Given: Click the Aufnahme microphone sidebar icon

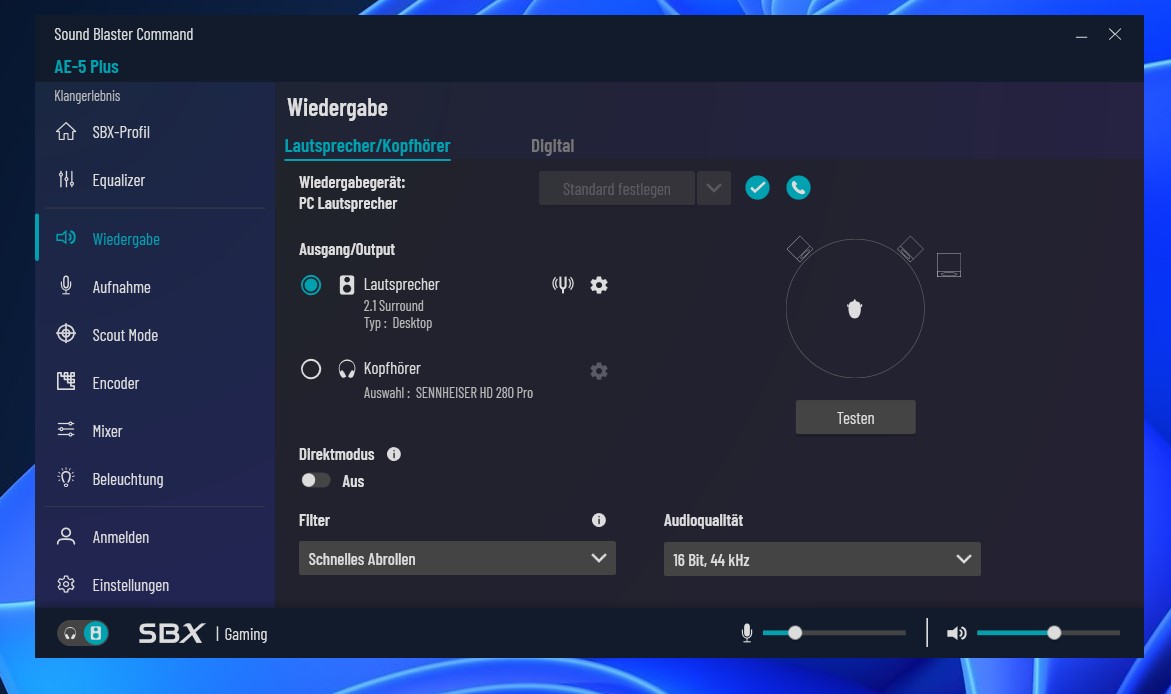Looking at the screenshot, I should (66, 285).
